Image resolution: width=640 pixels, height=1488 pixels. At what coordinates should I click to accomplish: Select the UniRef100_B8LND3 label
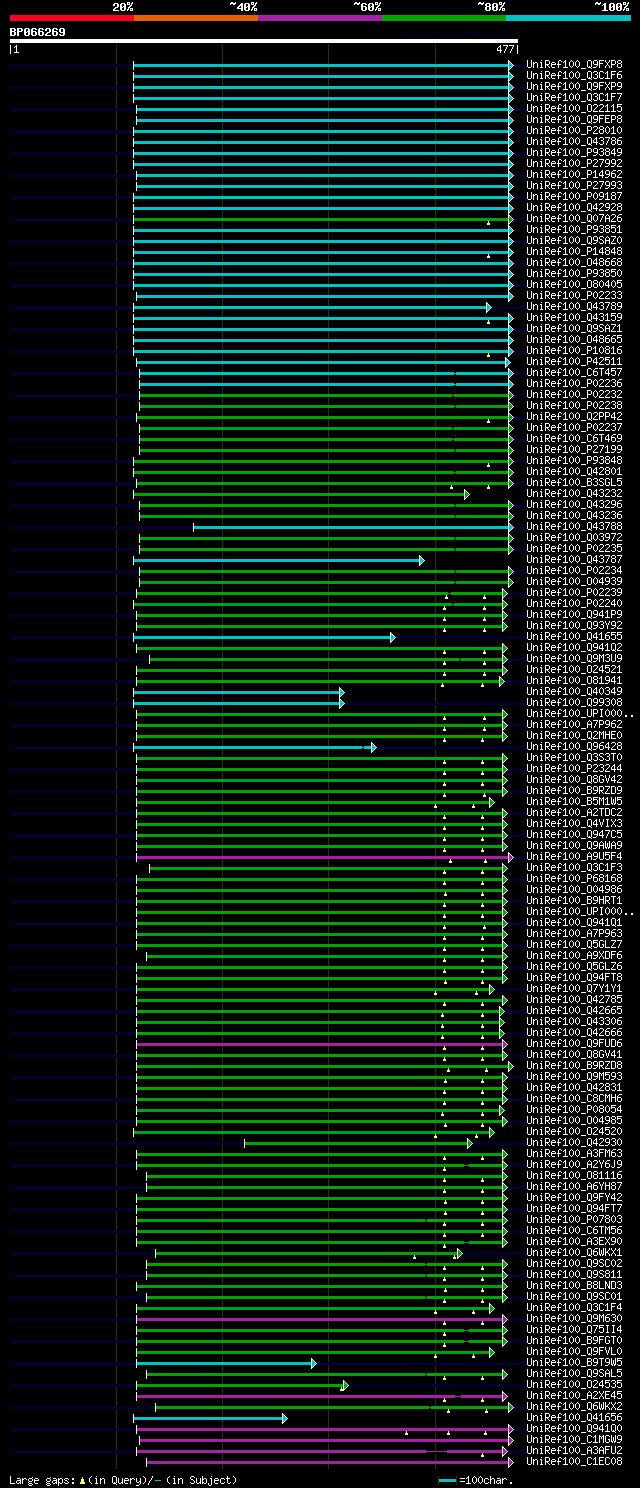[x=574, y=1286]
